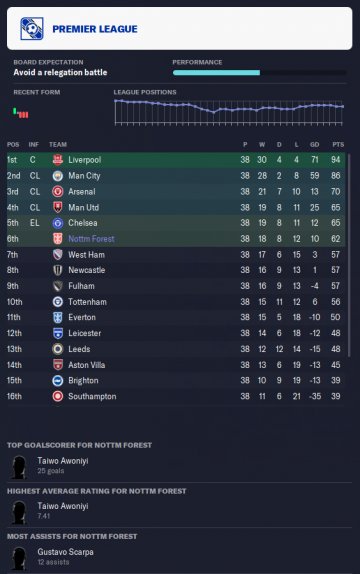Open the Leeds crest icon
Viewport: 360px width, 574px height.
[x=58, y=349]
